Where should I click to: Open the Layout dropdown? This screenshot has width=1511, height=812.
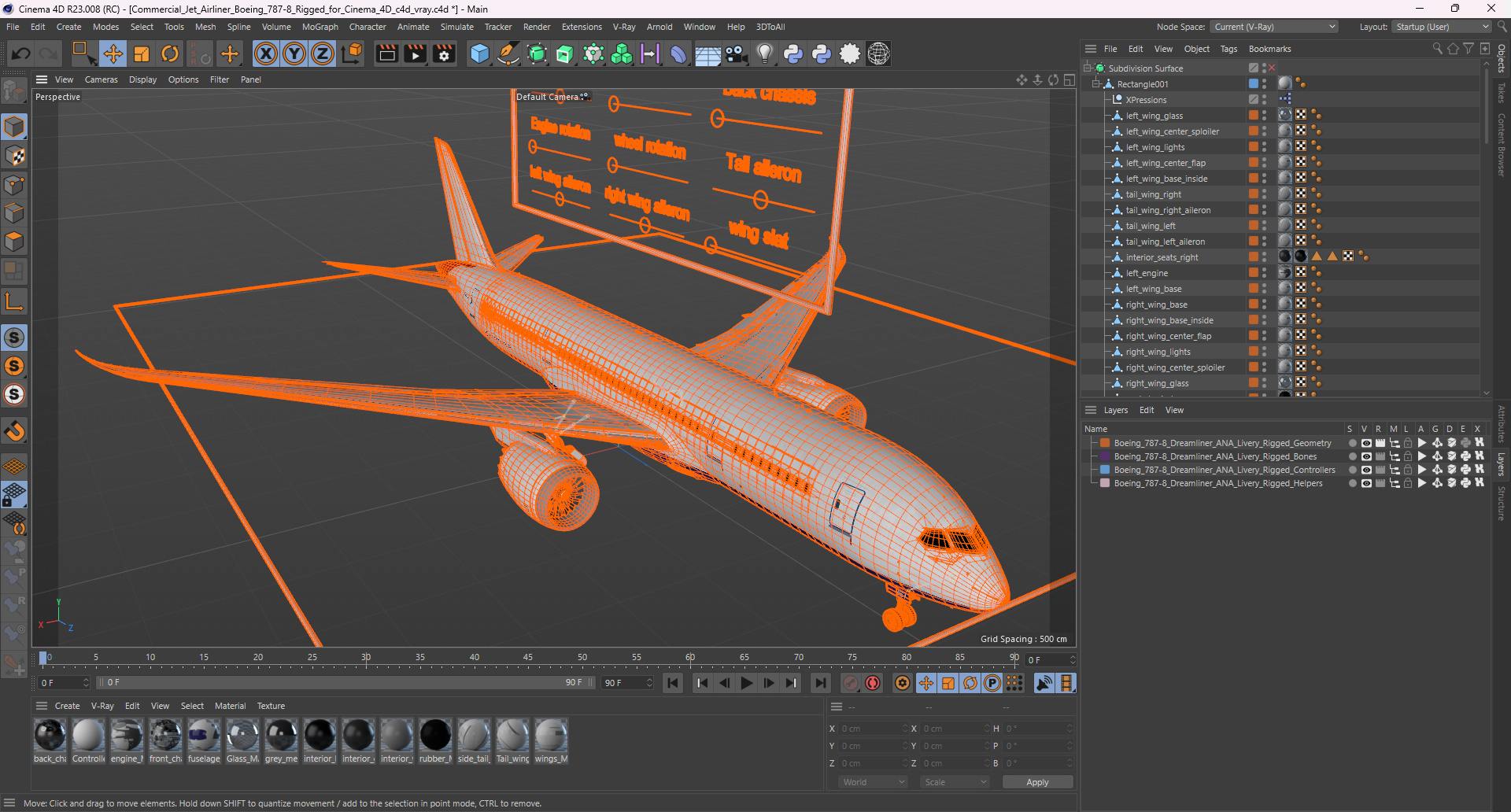[x=1442, y=27]
